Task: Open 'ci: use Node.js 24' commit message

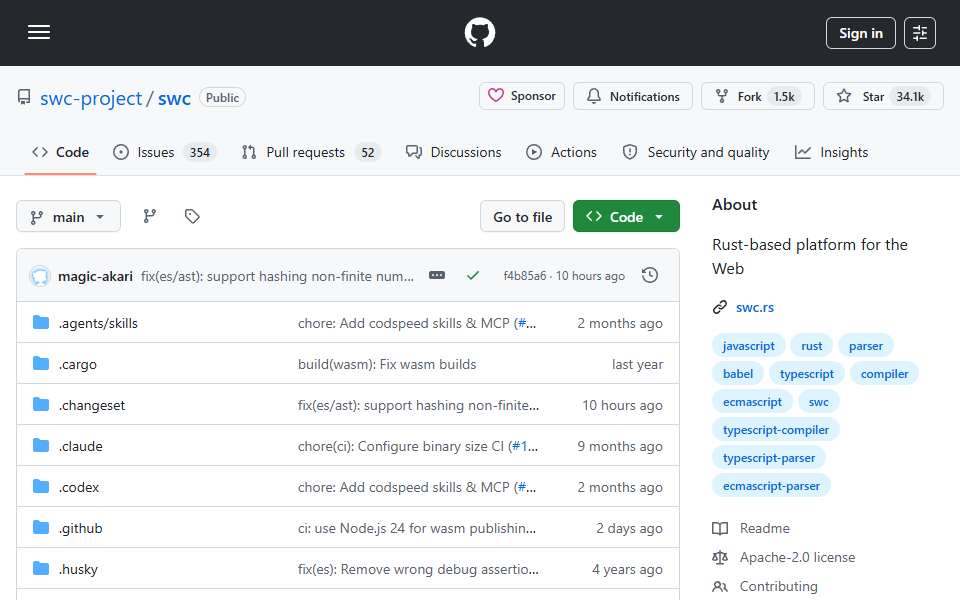Action: [x=417, y=528]
